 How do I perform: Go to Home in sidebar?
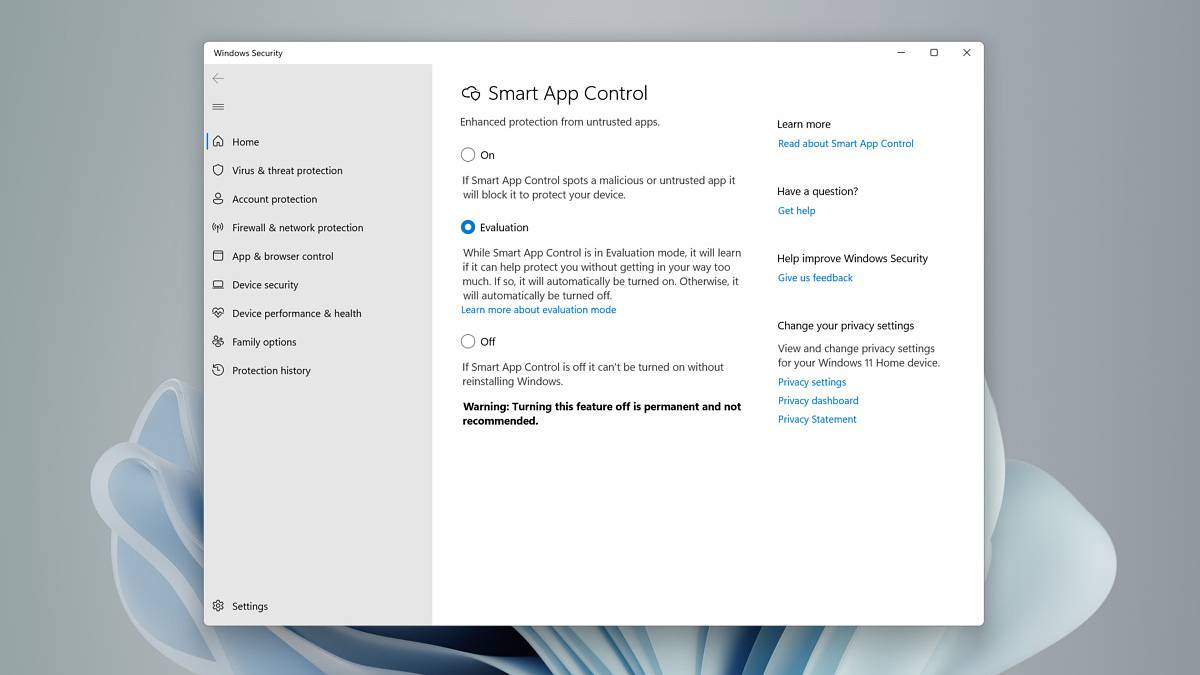click(318, 142)
